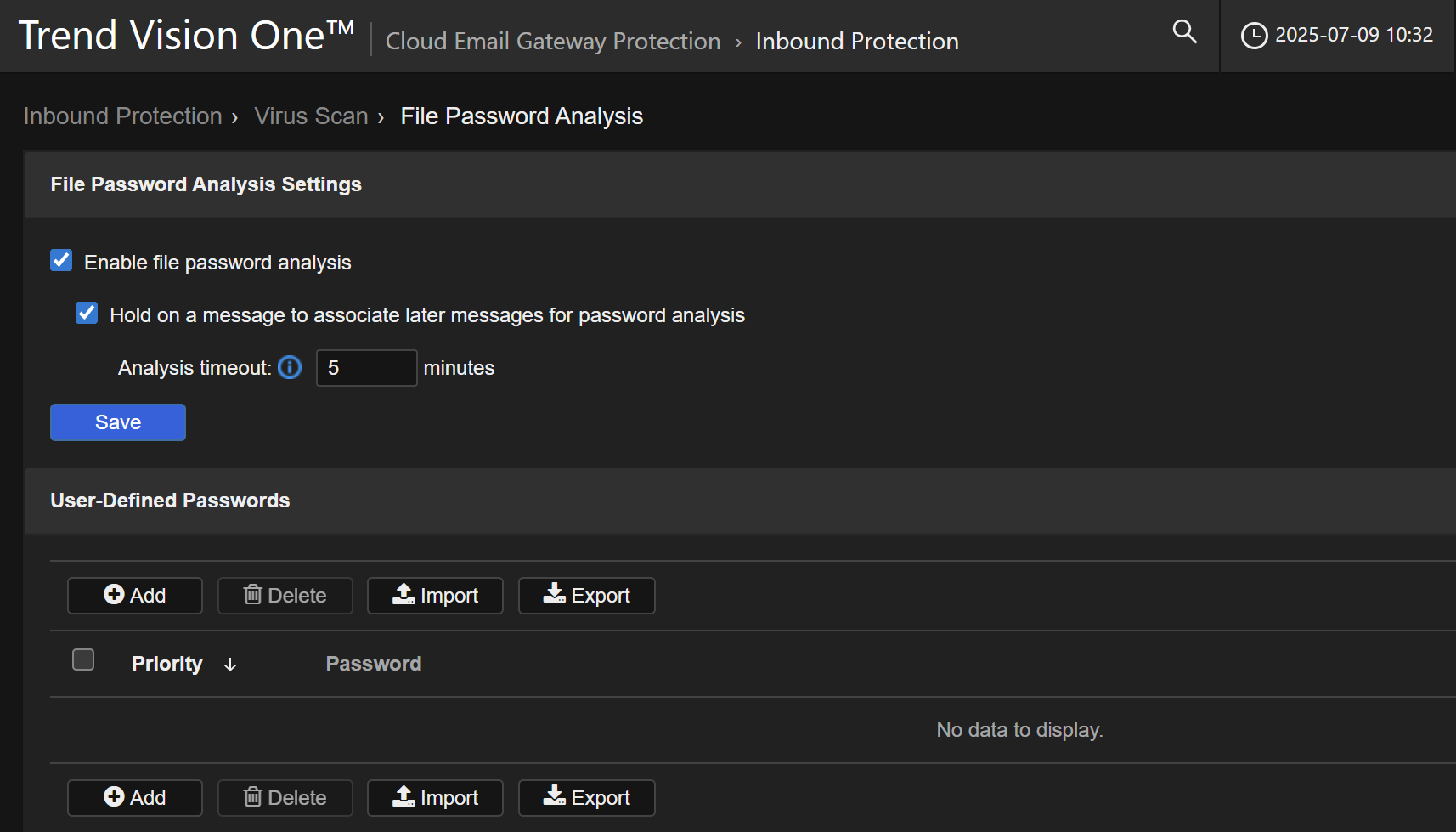Click the bottom Import upload button
The width and height of the screenshot is (1456, 832).
click(x=435, y=798)
